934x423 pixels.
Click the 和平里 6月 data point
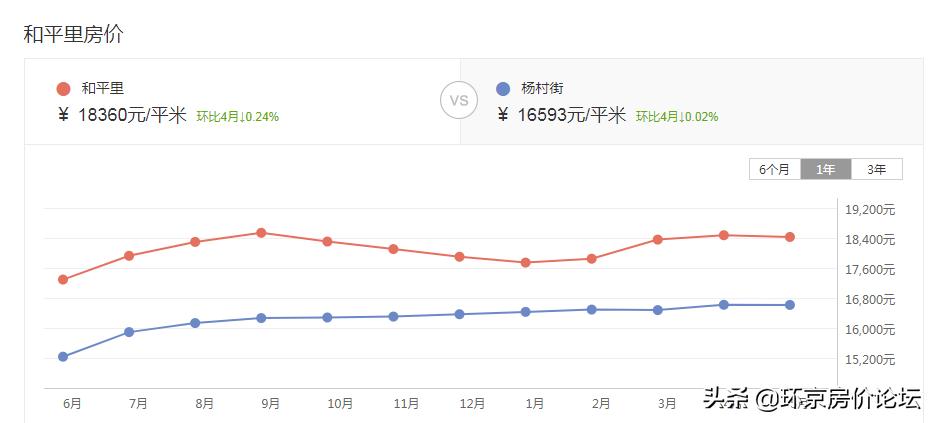63,280
